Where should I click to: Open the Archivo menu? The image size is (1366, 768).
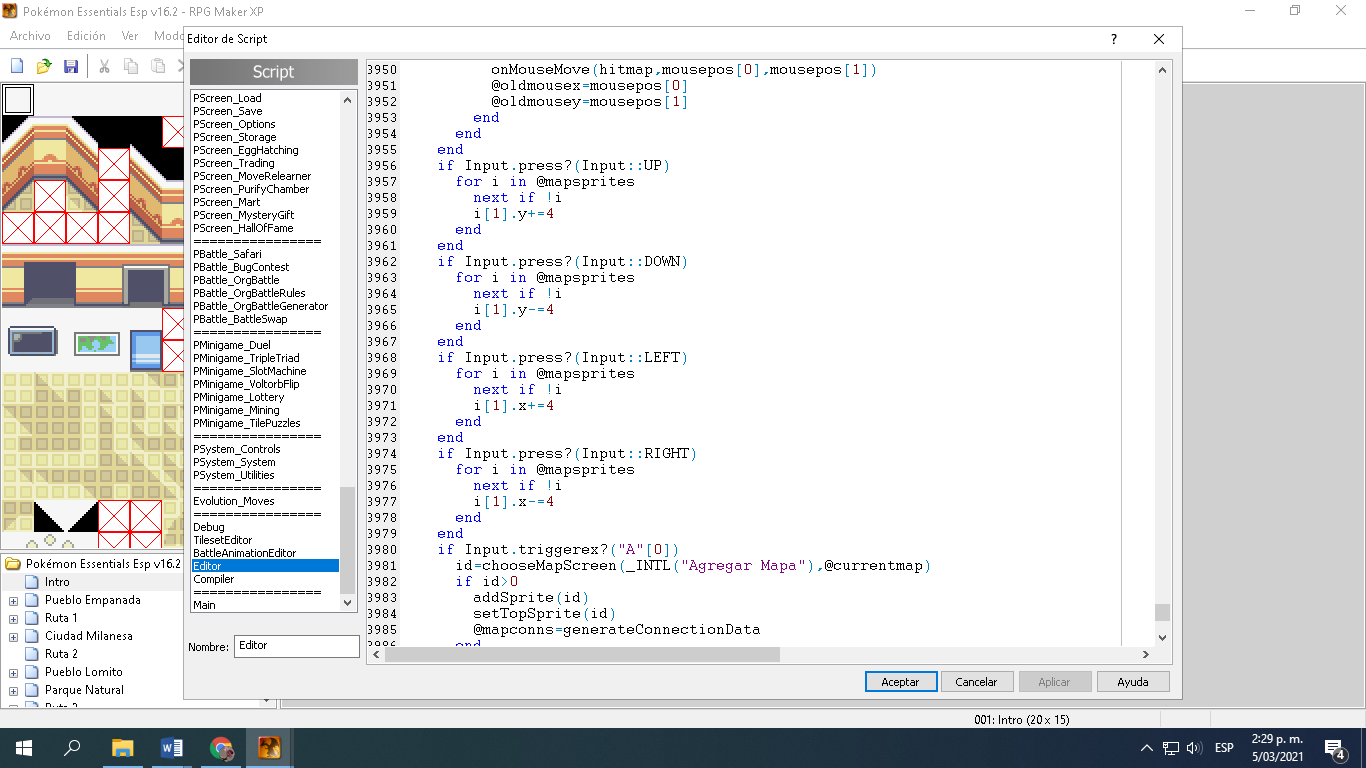pos(30,36)
